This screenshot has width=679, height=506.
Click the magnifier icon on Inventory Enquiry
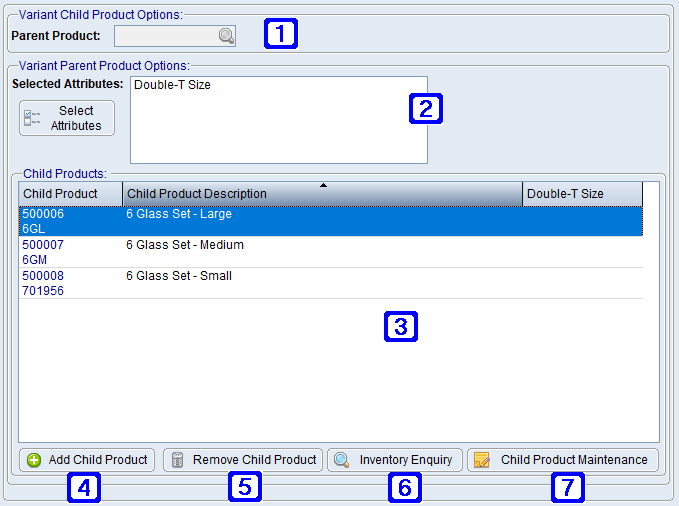click(342, 460)
